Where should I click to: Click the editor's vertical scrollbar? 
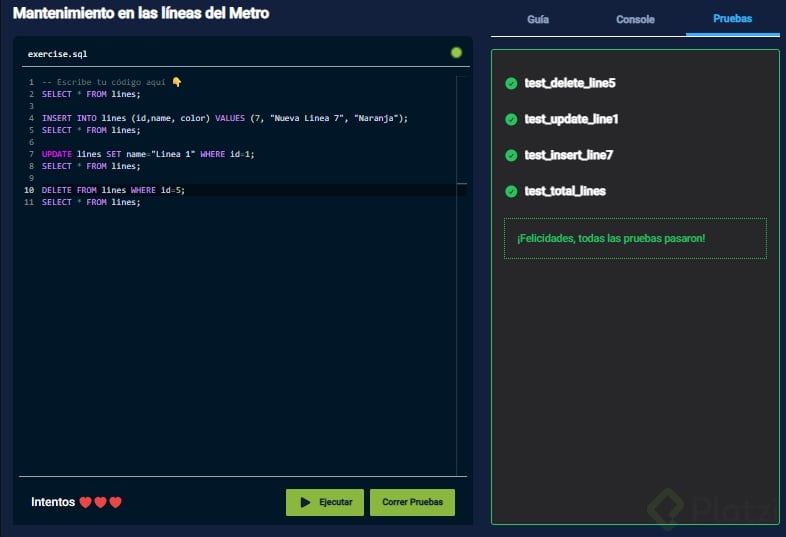pyautogui.click(x=462, y=275)
